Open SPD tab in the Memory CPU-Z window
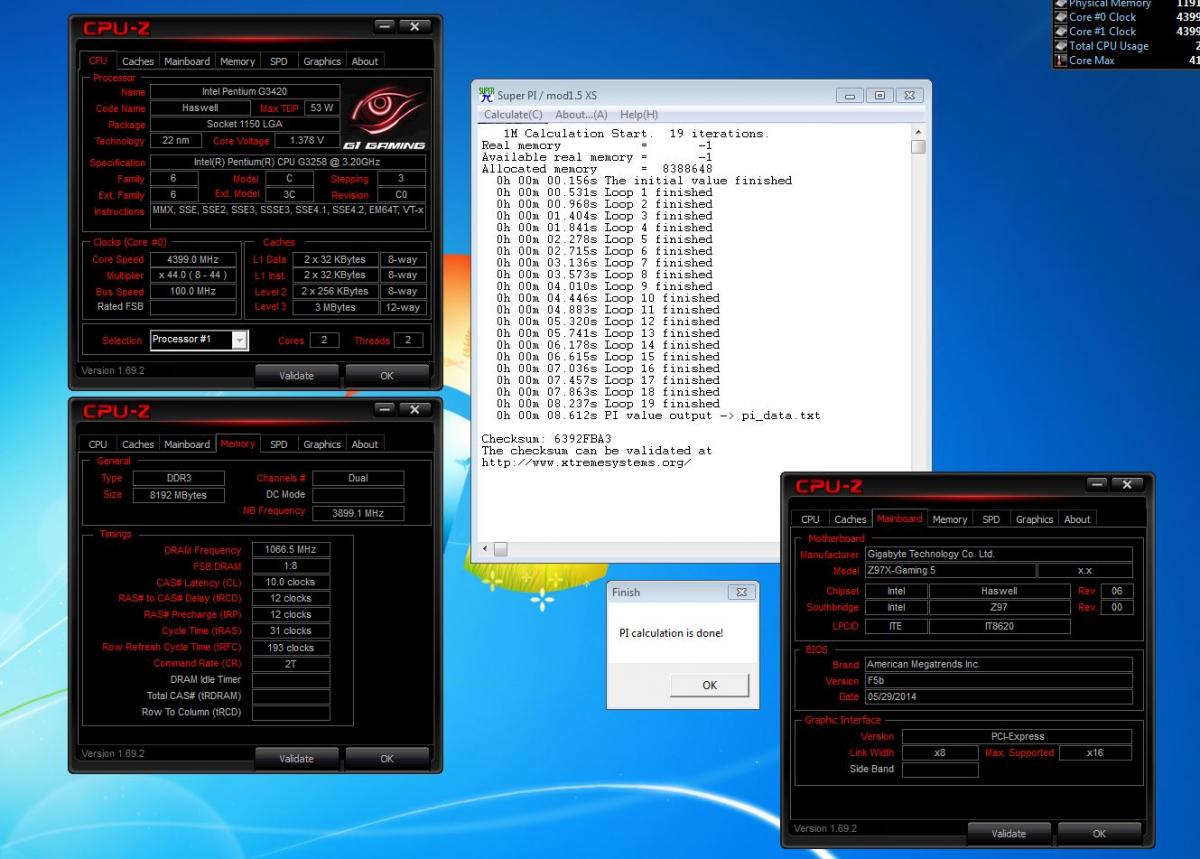This screenshot has height=859, width=1200. point(279,444)
